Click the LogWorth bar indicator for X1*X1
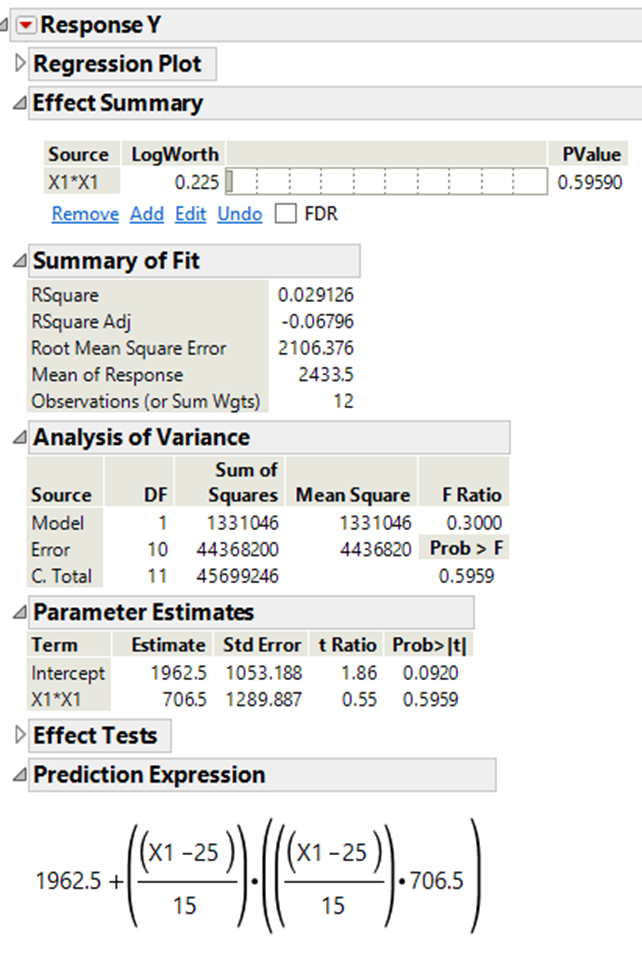642x953 pixels. (x=232, y=181)
